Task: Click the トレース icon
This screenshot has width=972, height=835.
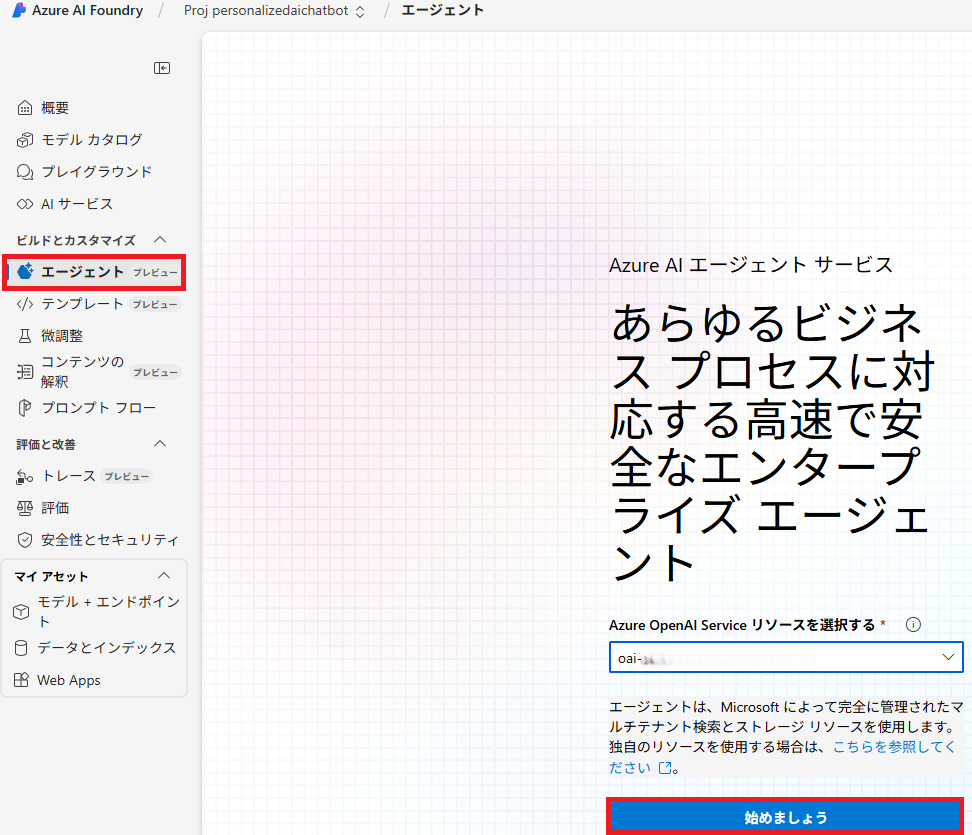Action: (x=25, y=477)
